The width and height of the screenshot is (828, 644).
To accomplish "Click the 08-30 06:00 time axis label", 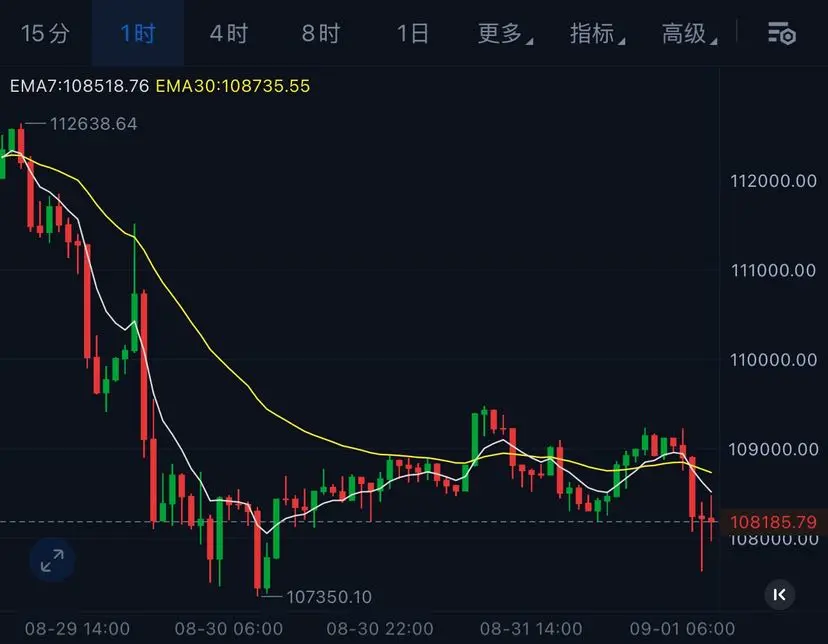I will click(x=229, y=629).
